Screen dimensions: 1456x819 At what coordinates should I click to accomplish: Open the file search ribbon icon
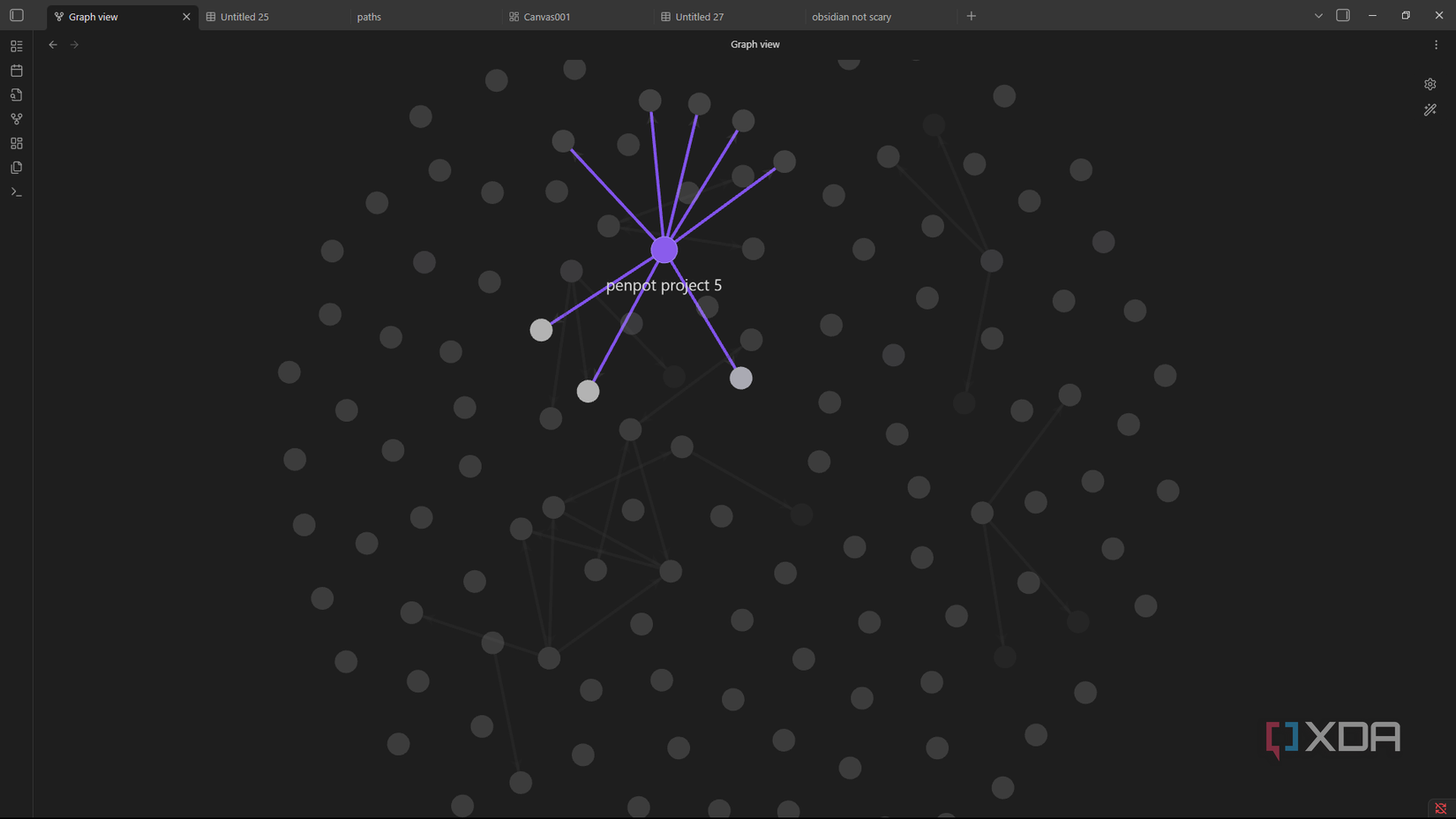16,94
